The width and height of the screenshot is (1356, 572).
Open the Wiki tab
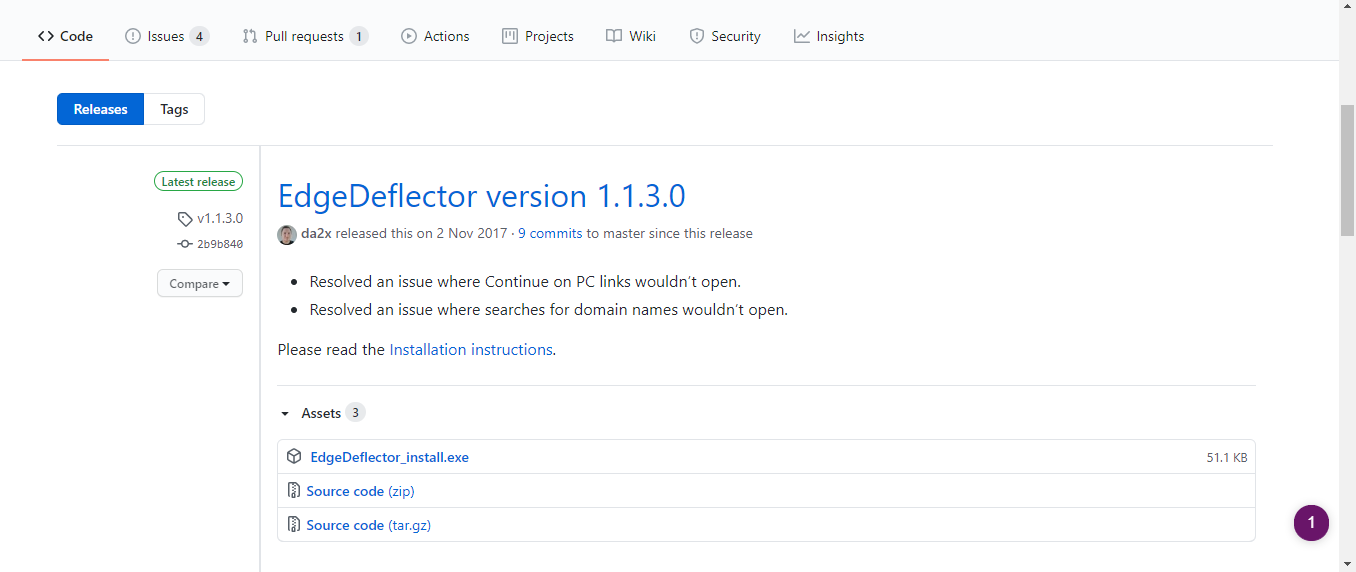pyautogui.click(x=631, y=36)
